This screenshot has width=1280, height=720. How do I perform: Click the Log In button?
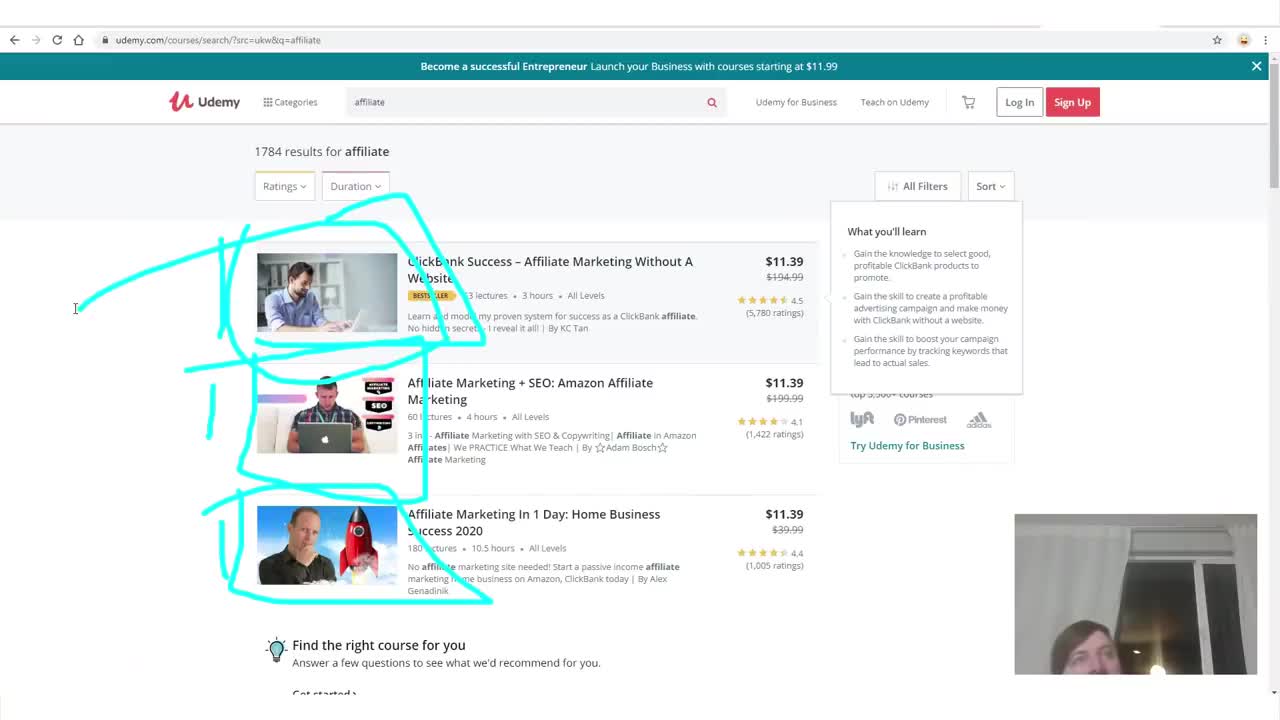[1019, 102]
